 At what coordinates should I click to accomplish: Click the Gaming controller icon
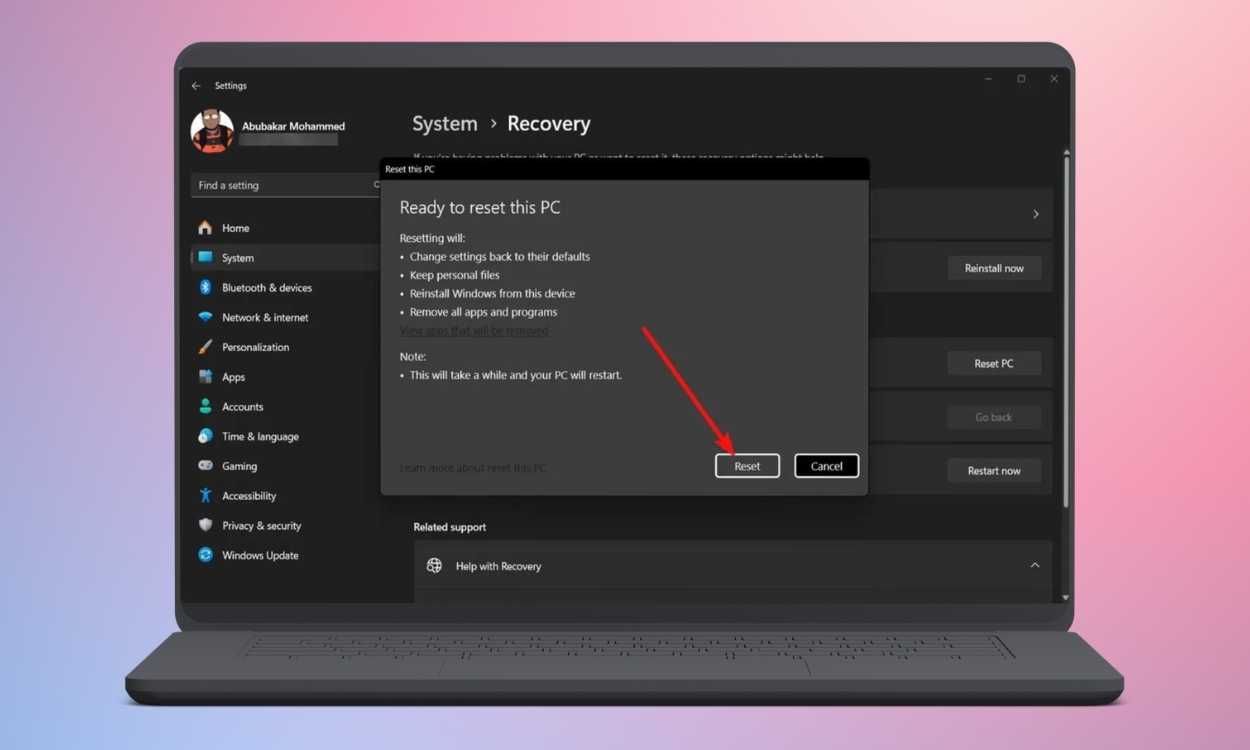click(x=205, y=466)
